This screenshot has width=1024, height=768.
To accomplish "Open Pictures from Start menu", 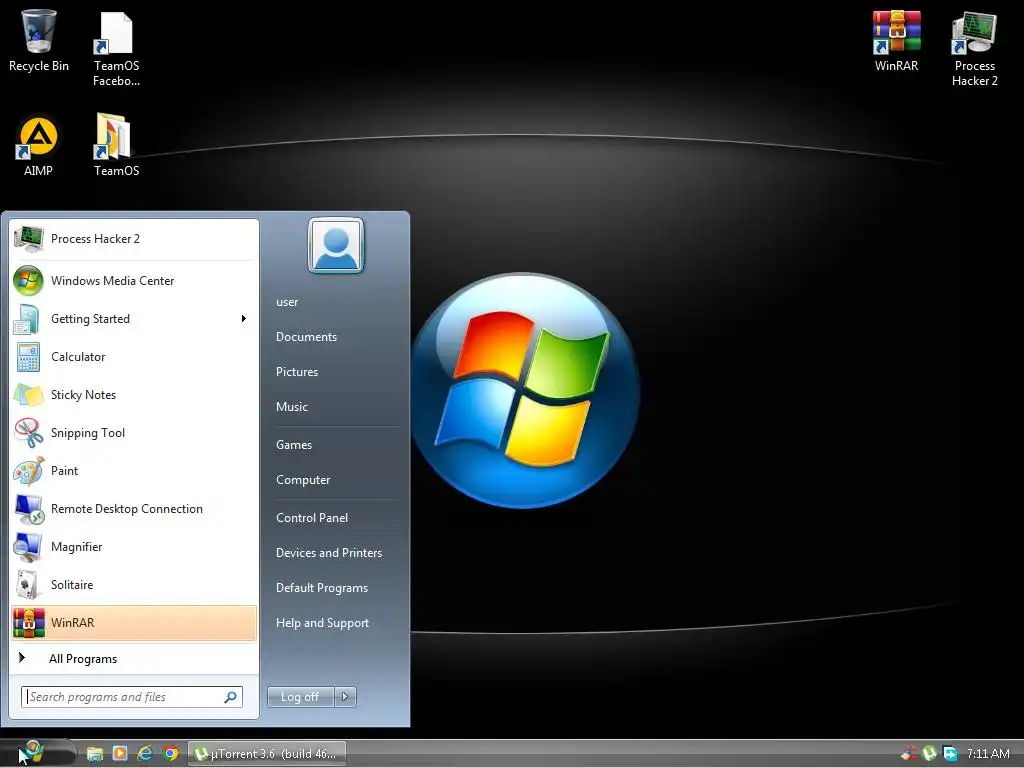I will tap(297, 372).
